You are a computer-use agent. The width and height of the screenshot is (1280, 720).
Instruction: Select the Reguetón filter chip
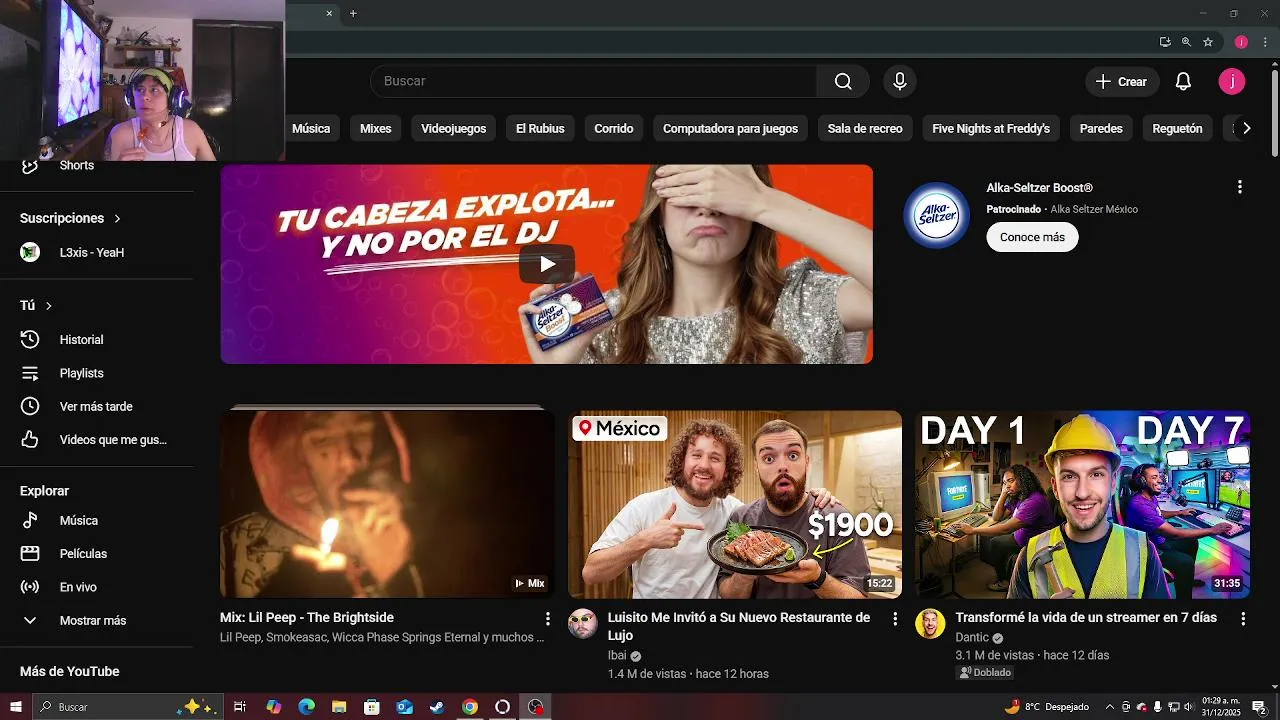click(x=1177, y=128)
